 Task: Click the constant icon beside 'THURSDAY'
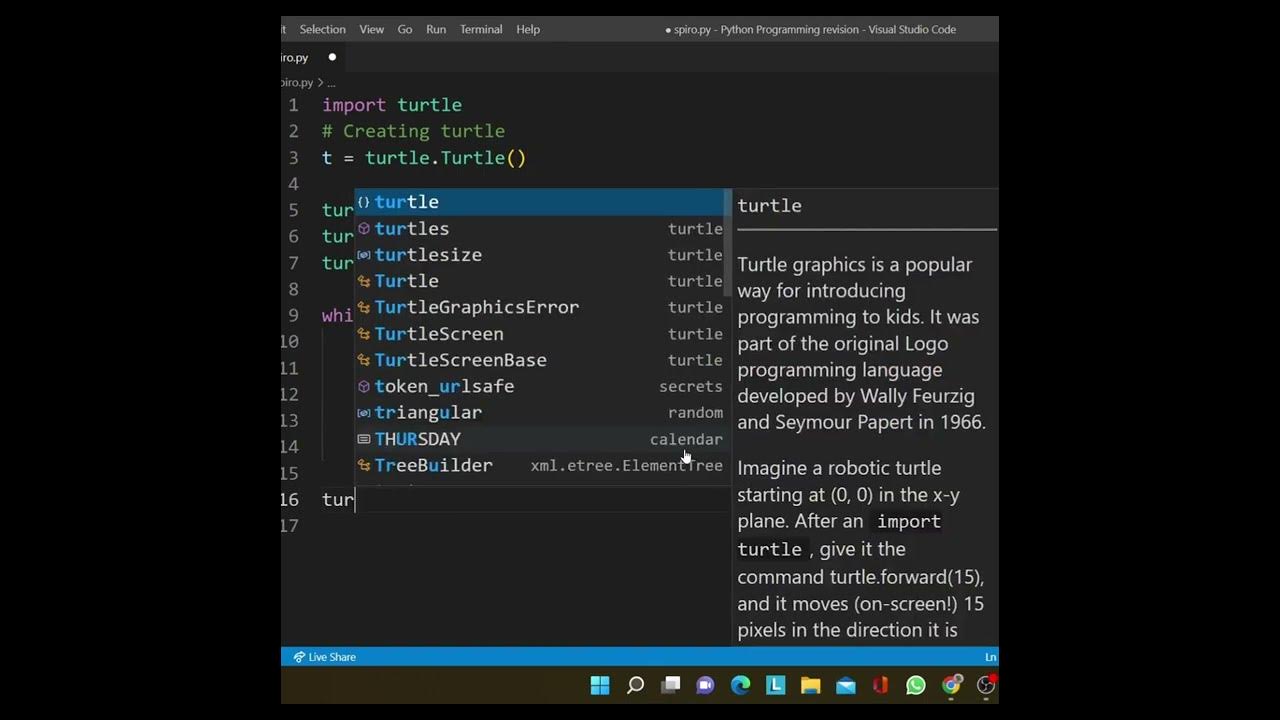tap(364, 439)
